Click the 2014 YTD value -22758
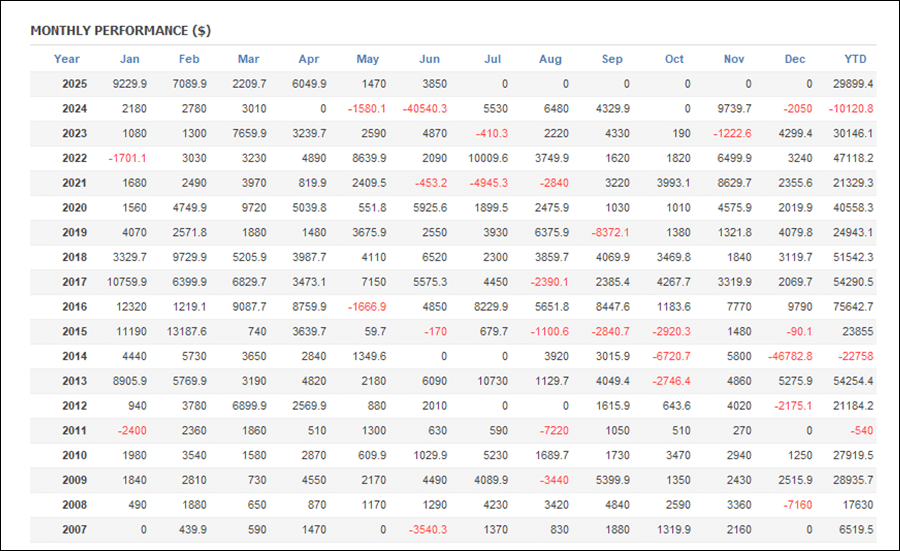This screenshot has width=900, height=551. 856,356
